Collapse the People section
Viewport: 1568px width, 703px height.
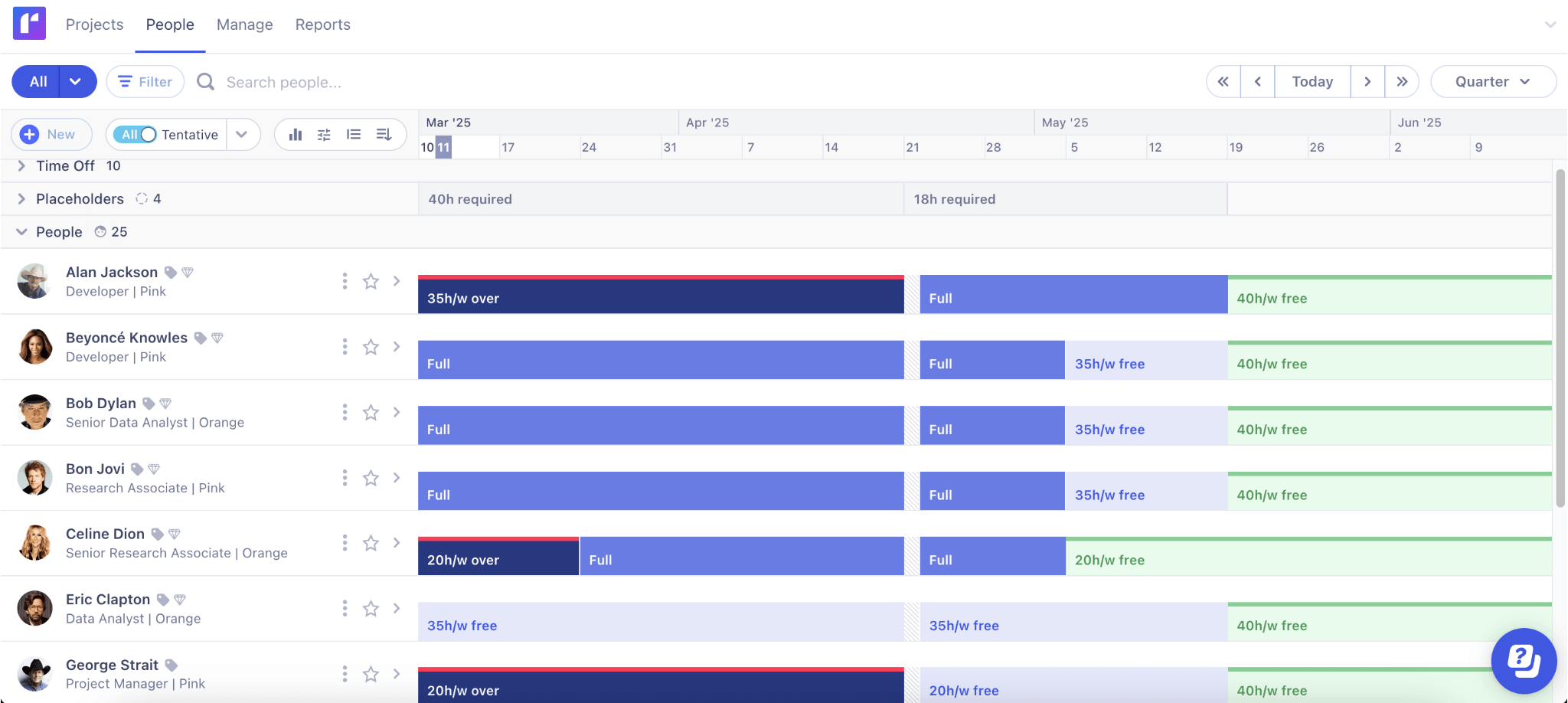pyautogui.click(x=21, y=232)
